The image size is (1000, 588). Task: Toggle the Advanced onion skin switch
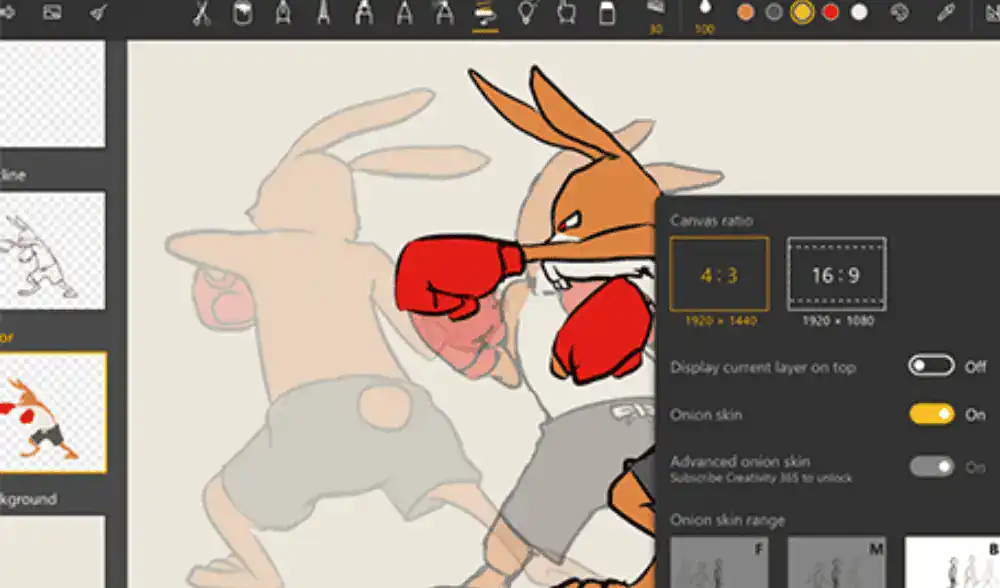coord(931,466)
